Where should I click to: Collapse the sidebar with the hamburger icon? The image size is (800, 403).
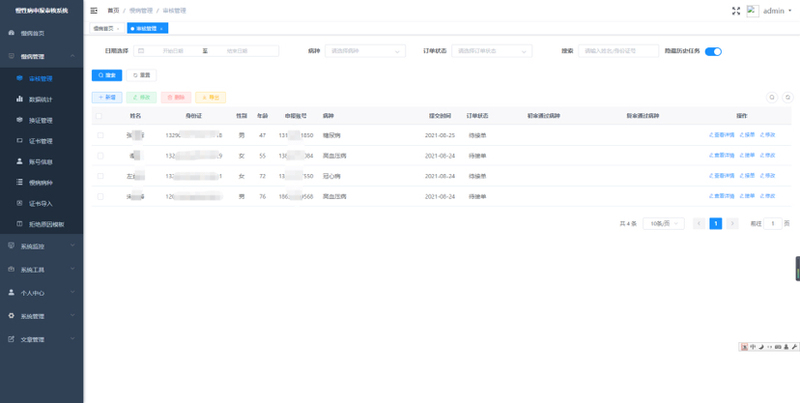coord(94,10)
